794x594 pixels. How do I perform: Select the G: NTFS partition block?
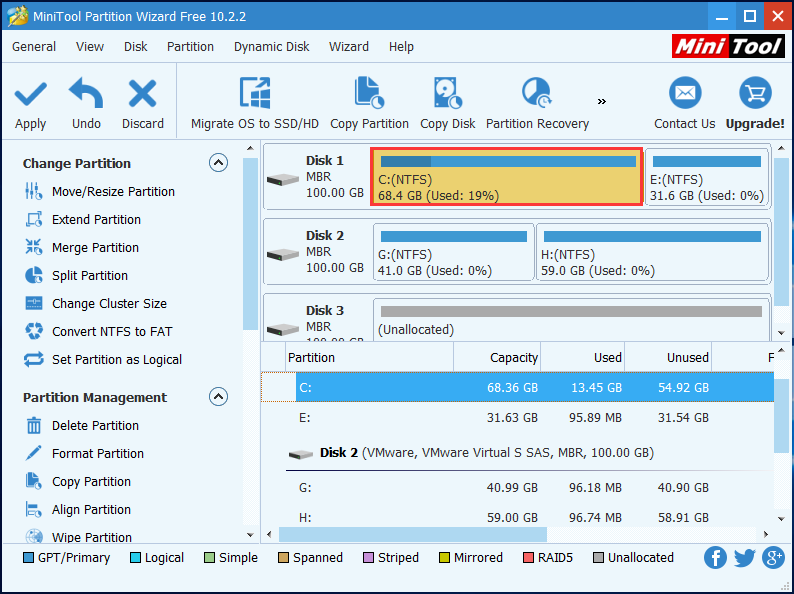454,252
